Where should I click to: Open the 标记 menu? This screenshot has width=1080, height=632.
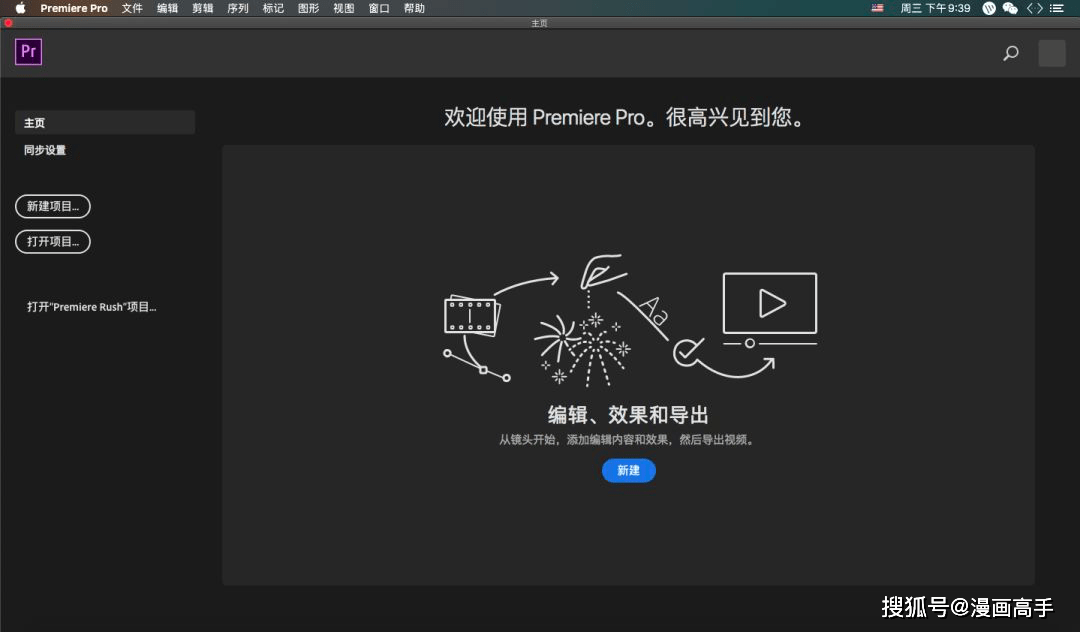pyautogui.click(x=273, y=8)
